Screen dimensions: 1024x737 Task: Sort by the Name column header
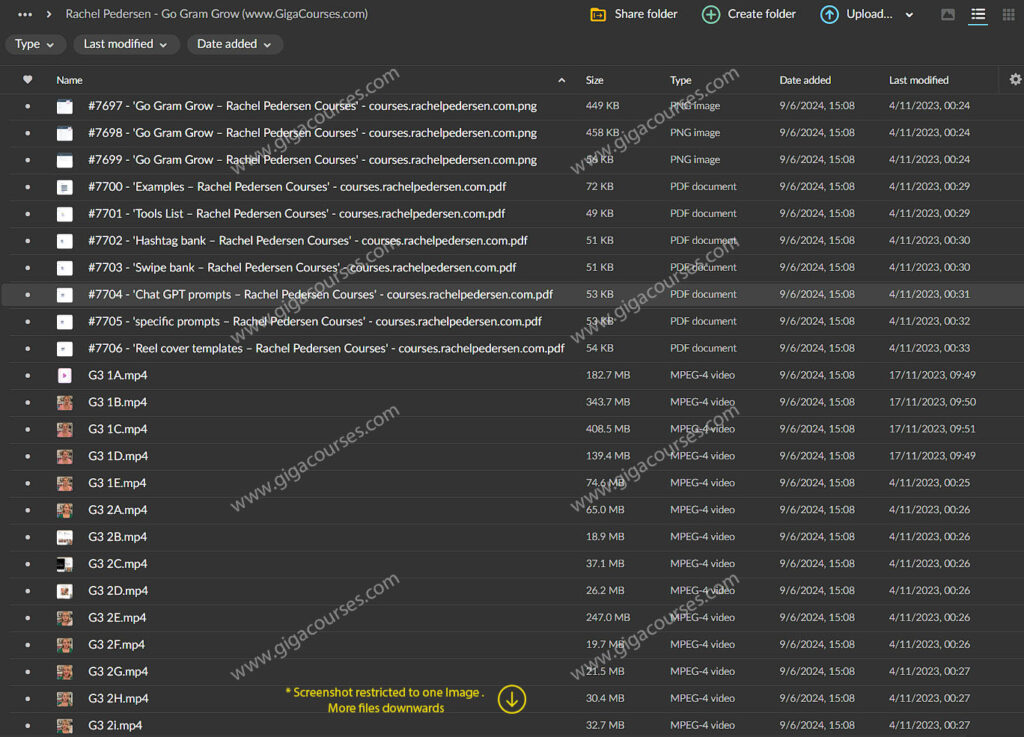70,80
